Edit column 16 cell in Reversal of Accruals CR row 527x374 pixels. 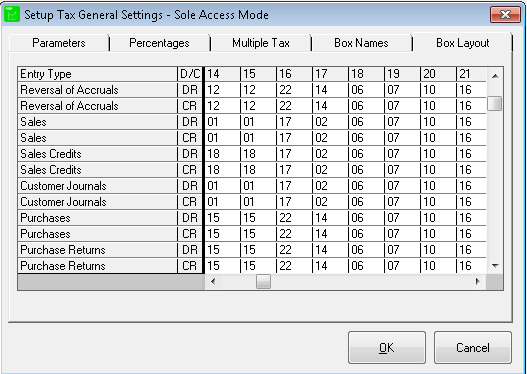click(294, 106)
